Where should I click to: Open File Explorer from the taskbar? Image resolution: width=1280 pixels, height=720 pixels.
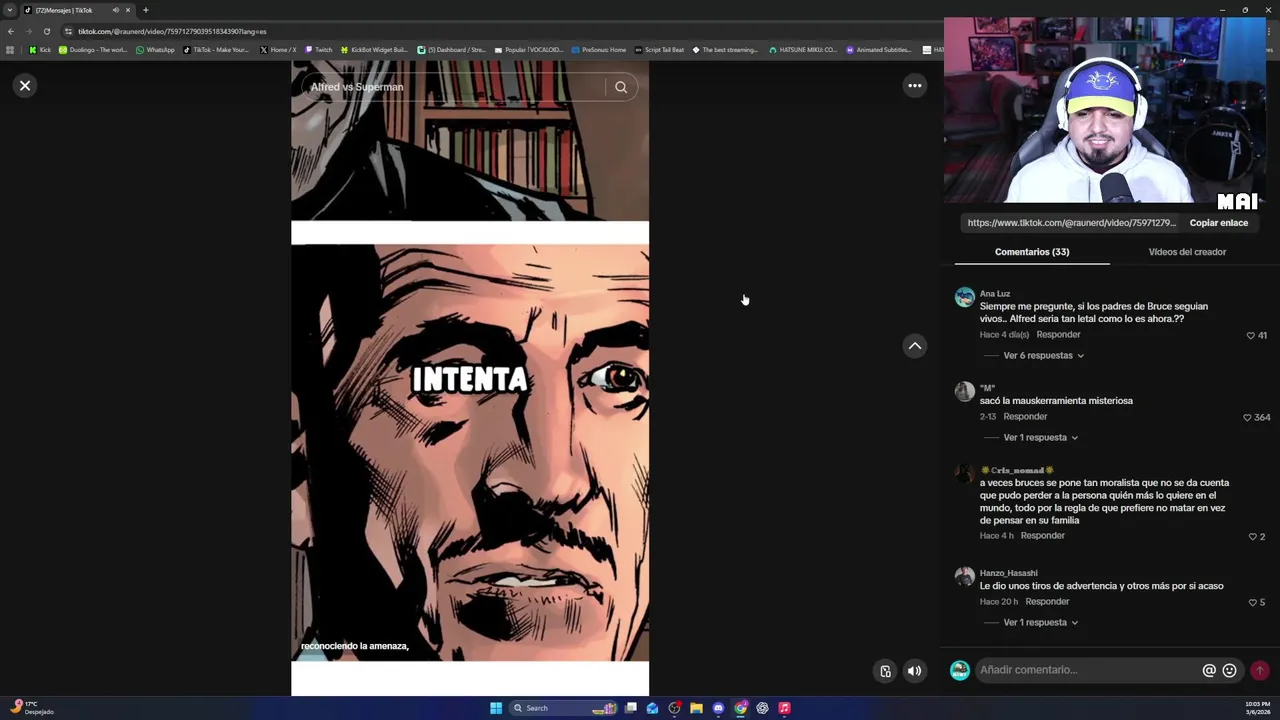[x=696, y=709]
